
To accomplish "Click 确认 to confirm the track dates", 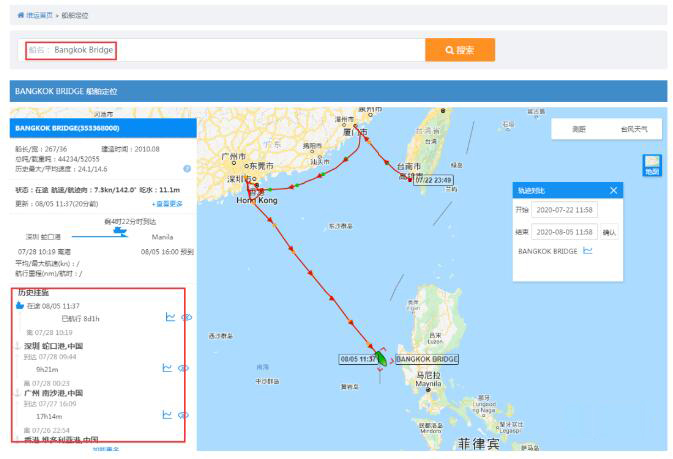I will click(x=609, y=232).
